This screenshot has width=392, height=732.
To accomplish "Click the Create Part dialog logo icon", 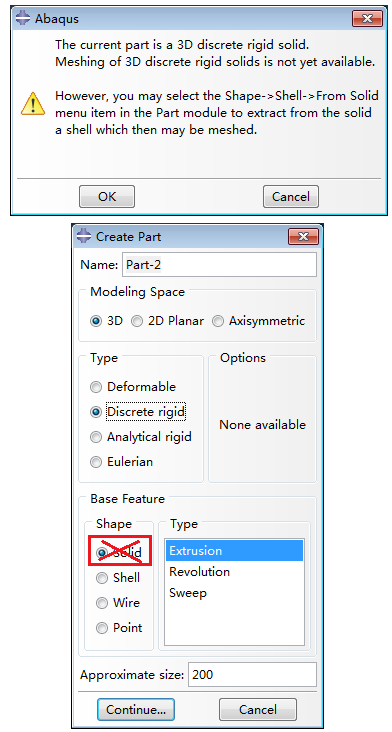I will [84, 236].
